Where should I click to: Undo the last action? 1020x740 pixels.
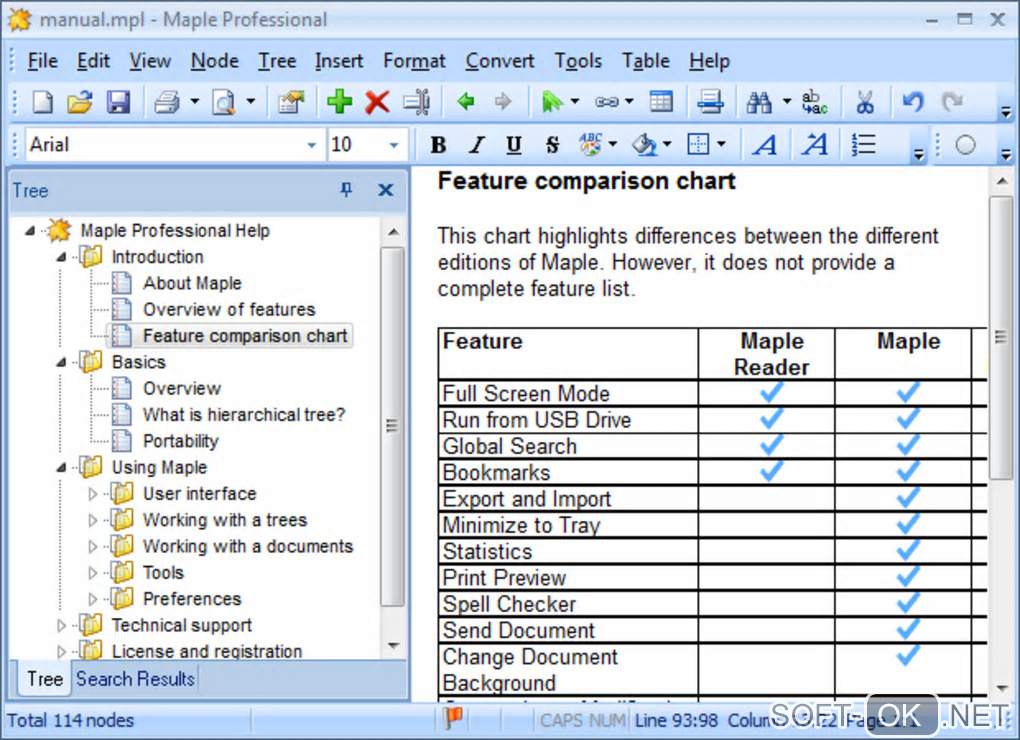(913, 101)
